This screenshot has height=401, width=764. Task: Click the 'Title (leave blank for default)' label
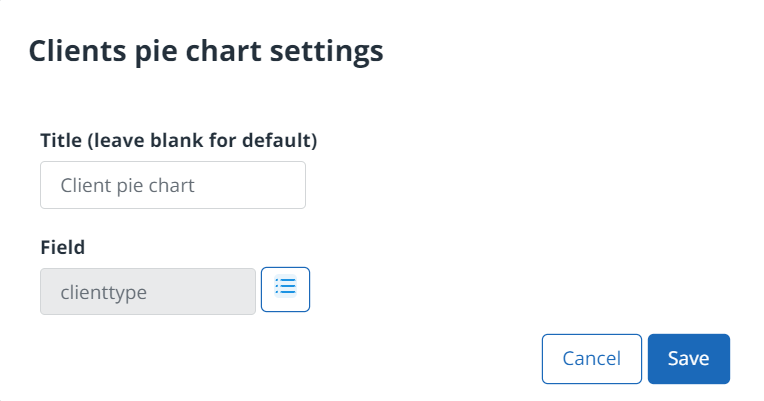[178, 141]
